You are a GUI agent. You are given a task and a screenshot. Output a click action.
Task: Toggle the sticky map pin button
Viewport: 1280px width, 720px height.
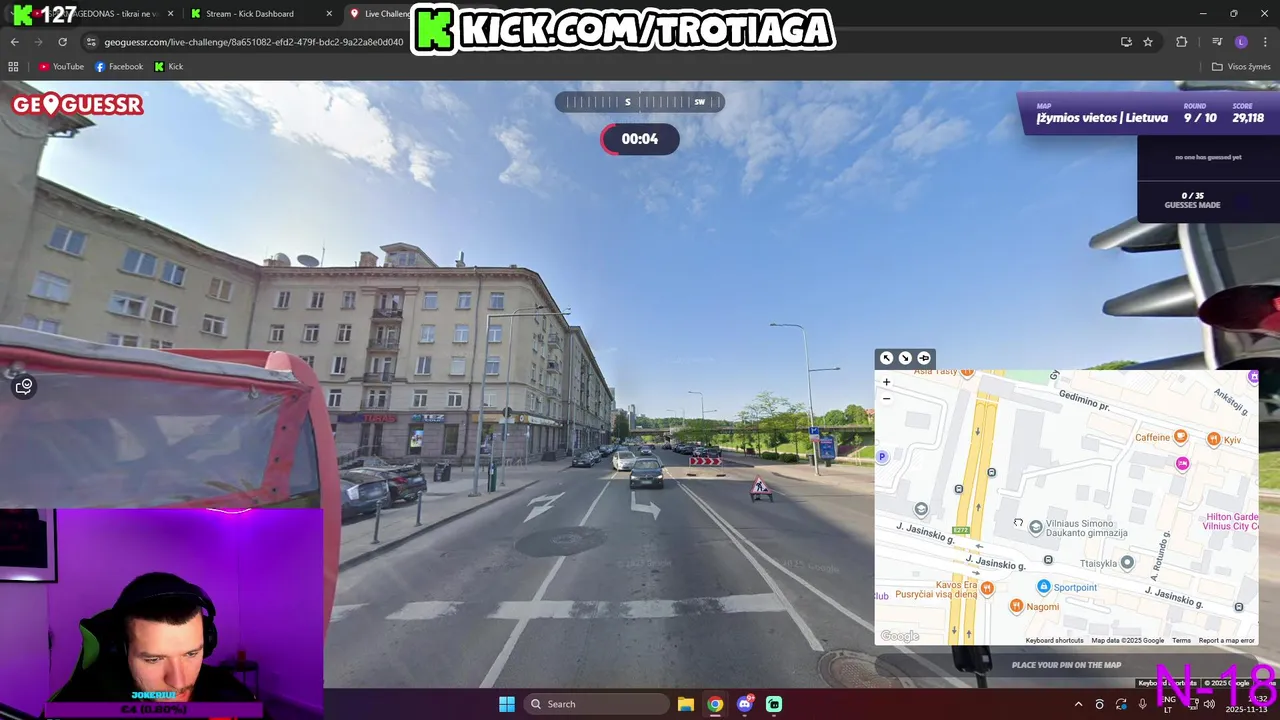[x=924, y=358]
